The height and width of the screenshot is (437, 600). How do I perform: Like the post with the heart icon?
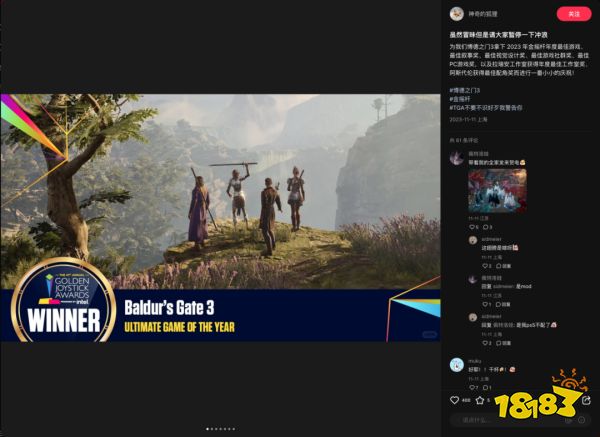click(455, 400)
